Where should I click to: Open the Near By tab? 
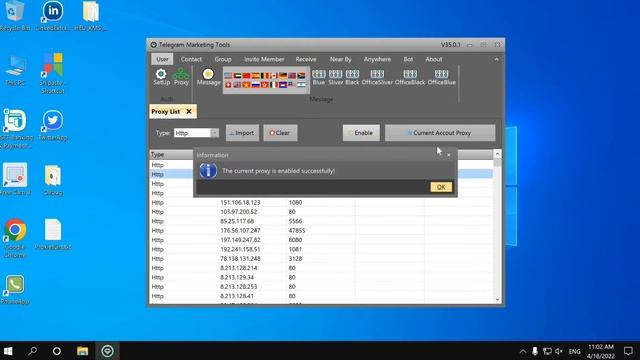(340, 59)
